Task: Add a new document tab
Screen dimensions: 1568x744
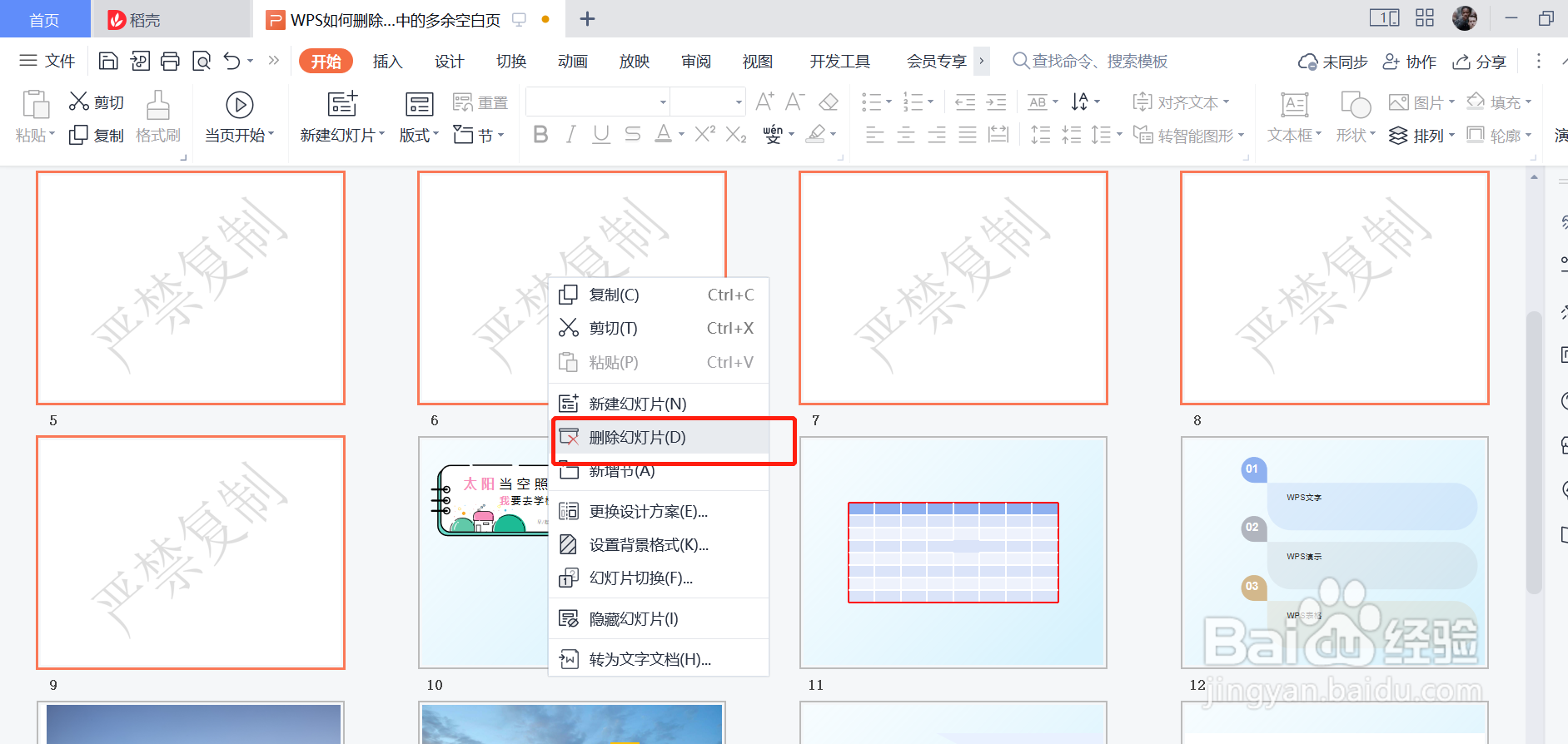Action: [587, 19]
